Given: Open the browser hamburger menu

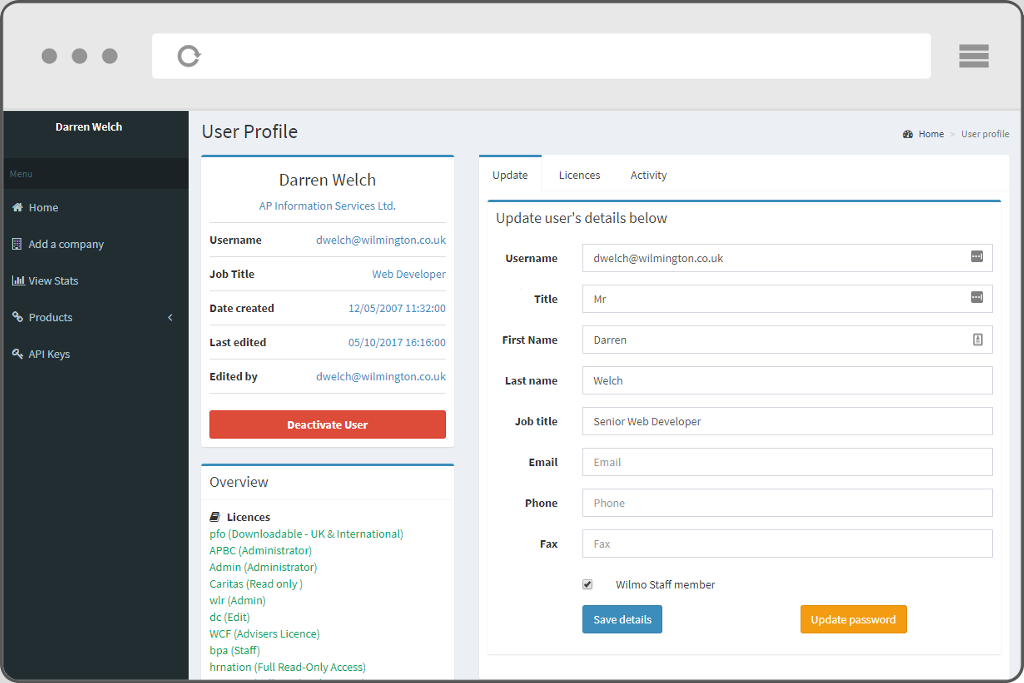Looking at the screenshot, I should point(973,56).
